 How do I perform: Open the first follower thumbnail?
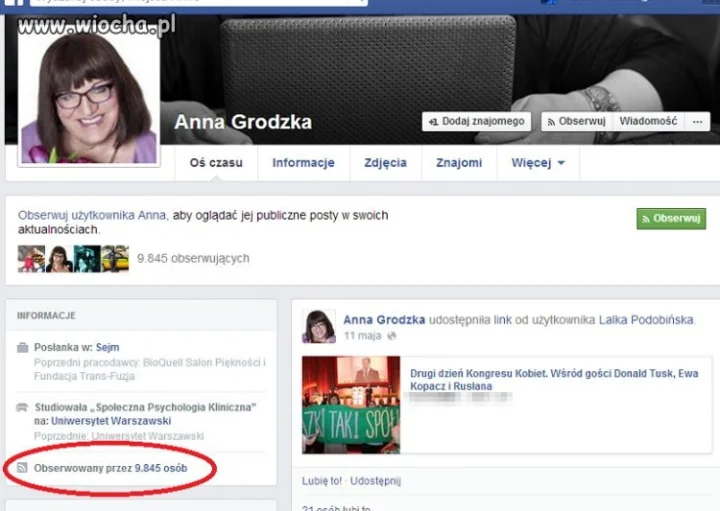click(x=31, y=258)
